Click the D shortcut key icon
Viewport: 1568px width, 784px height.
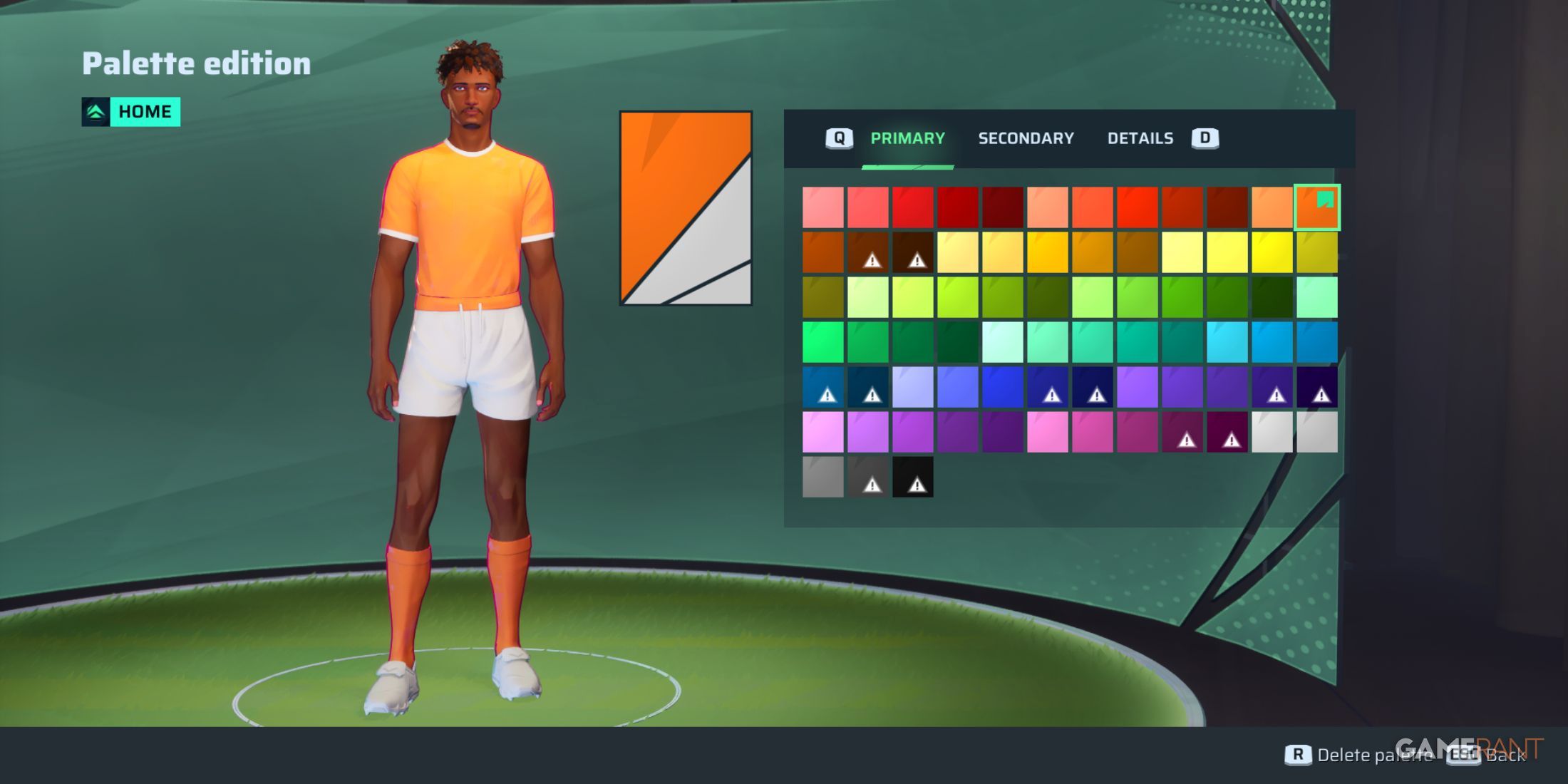1206,138
